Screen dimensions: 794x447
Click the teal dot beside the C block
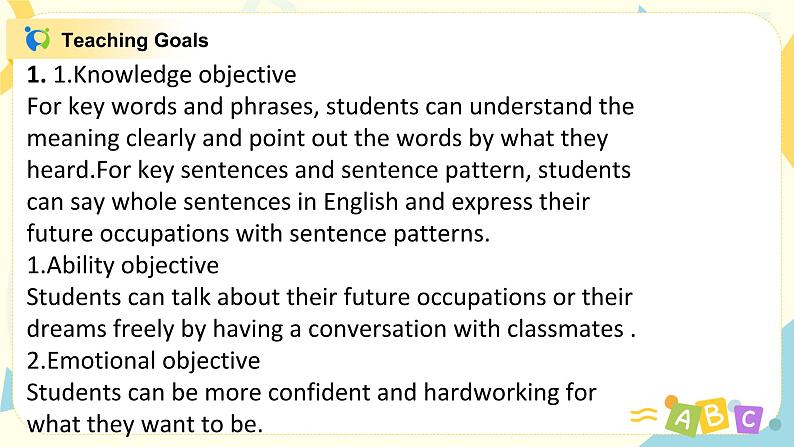point(775,424)
